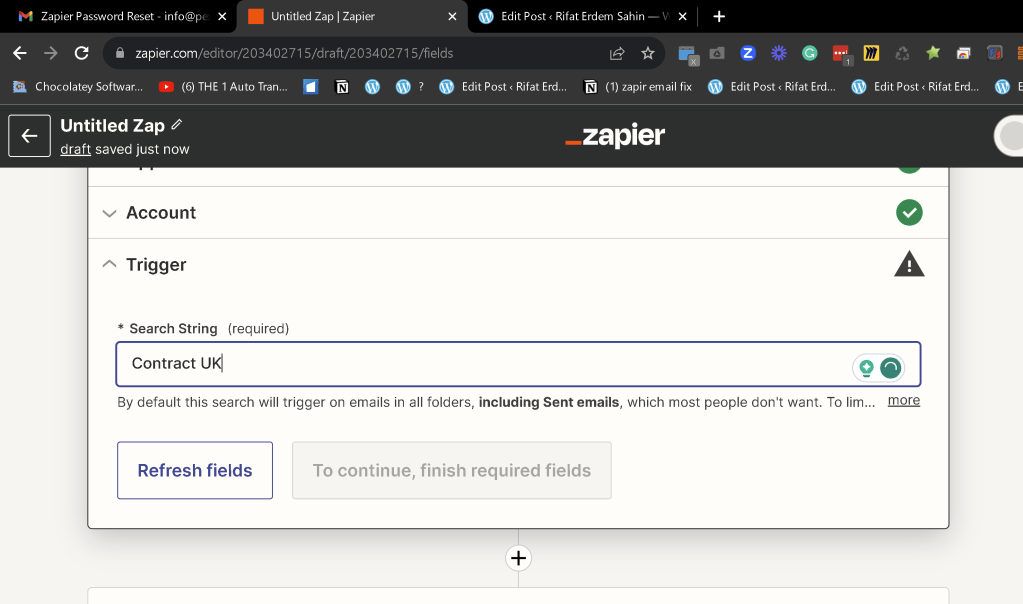
Task: Toggle the Zap on/off switch
Action: pos(1008,136)
